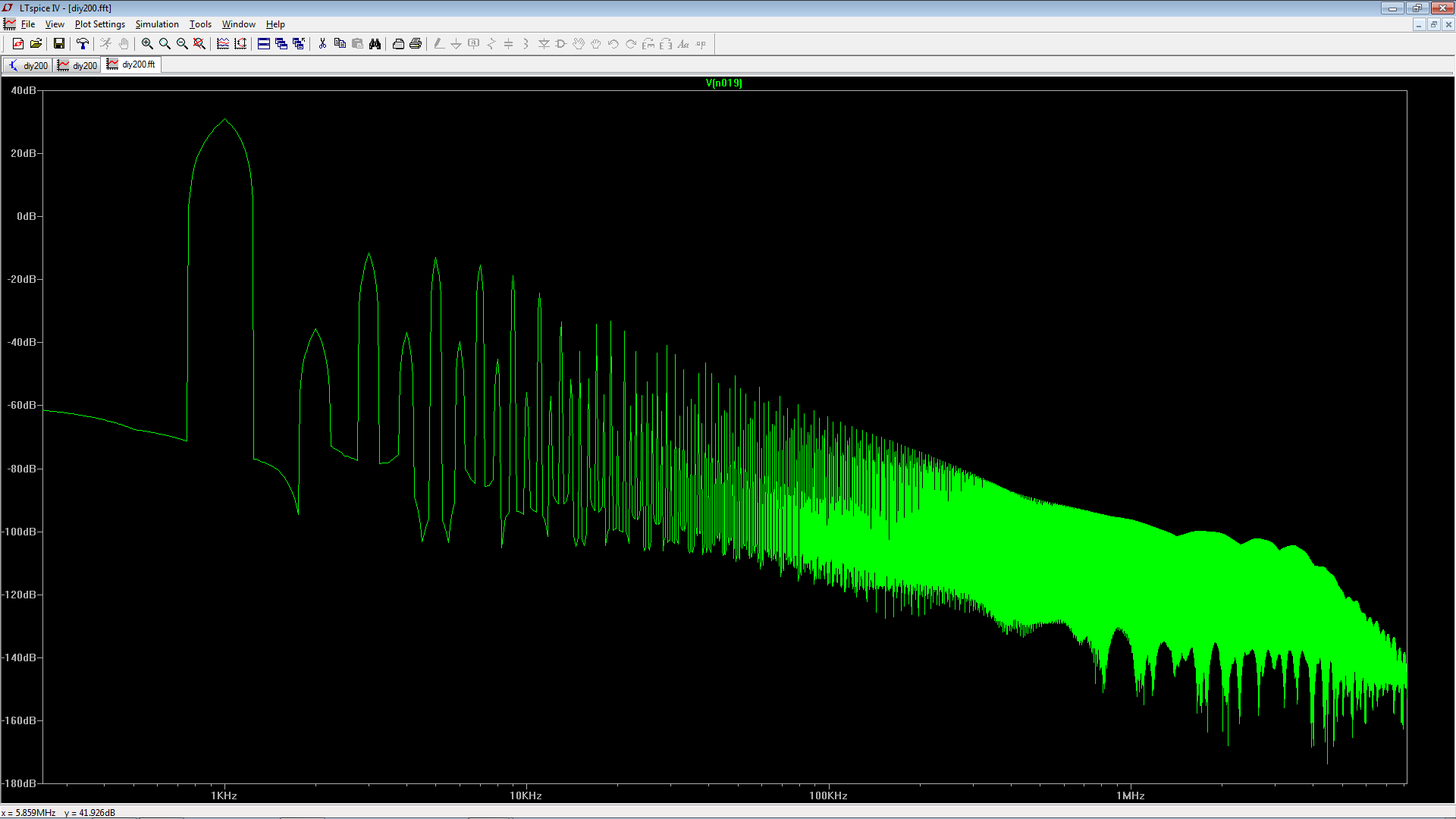This screenshot has height=819, width=1456.
Task: Click the LTspice title bar app icon
Action: point(8,8)
